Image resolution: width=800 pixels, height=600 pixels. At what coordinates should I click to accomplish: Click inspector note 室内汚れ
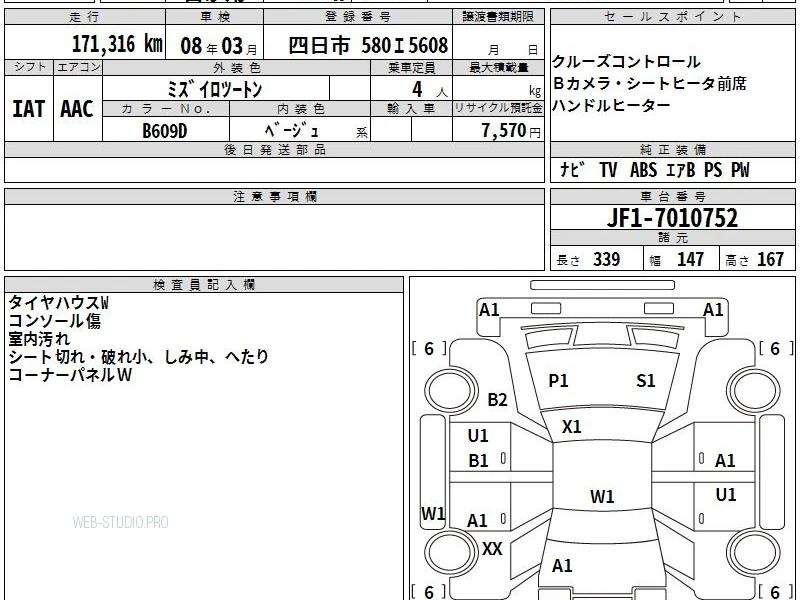[39, 339]
